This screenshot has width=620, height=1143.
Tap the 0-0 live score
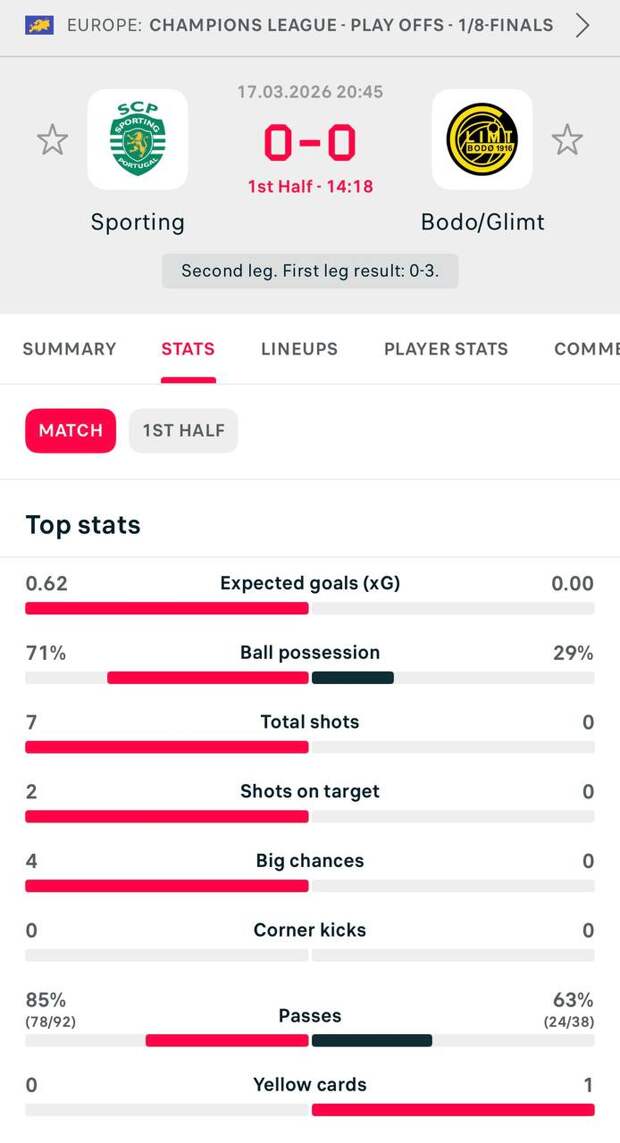point(310,144)
